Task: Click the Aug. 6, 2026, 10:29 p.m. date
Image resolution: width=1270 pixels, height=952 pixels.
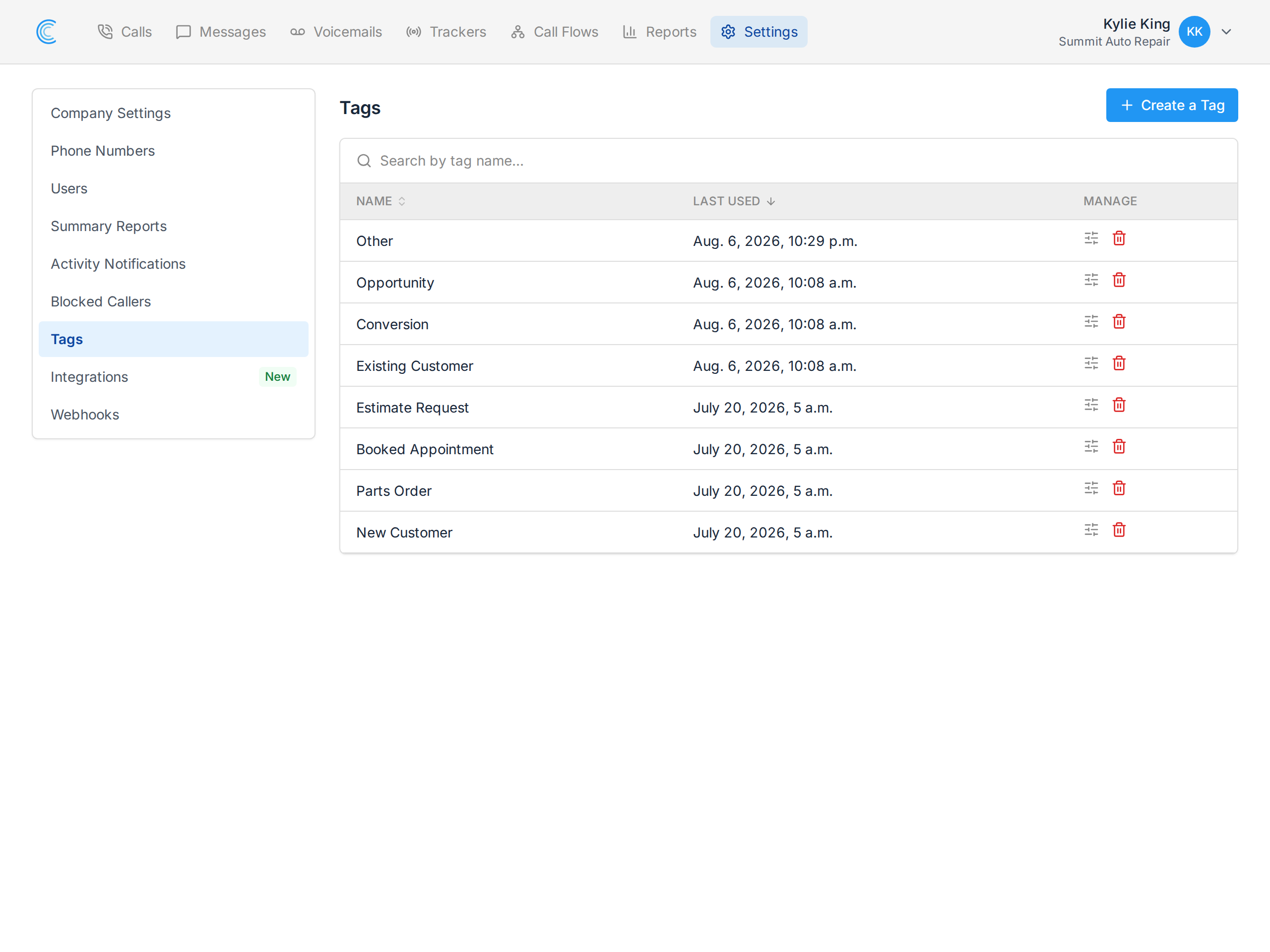Action: pyautogui.click(x=775, y=241)
